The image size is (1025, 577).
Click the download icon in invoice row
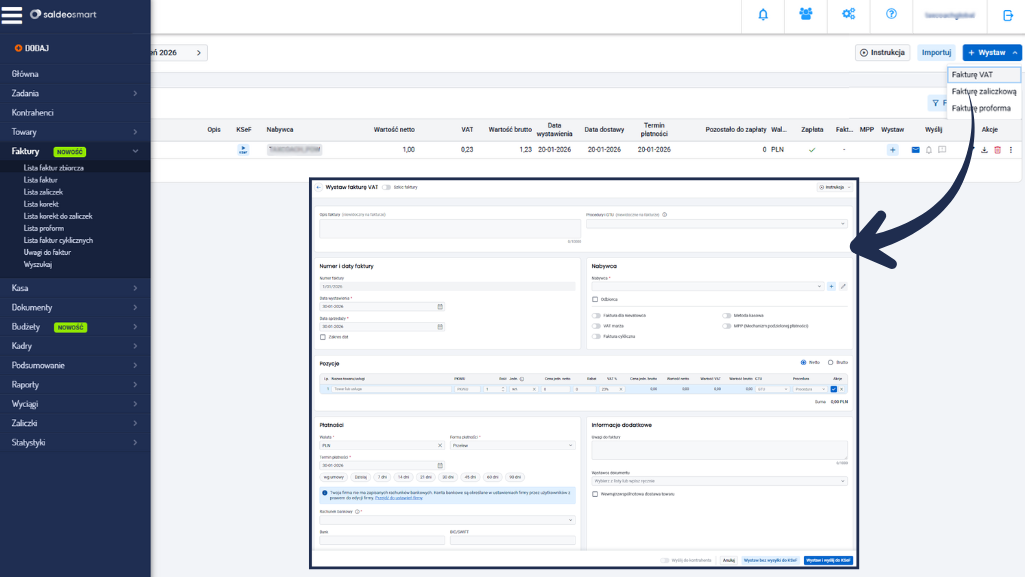(984, 150)
